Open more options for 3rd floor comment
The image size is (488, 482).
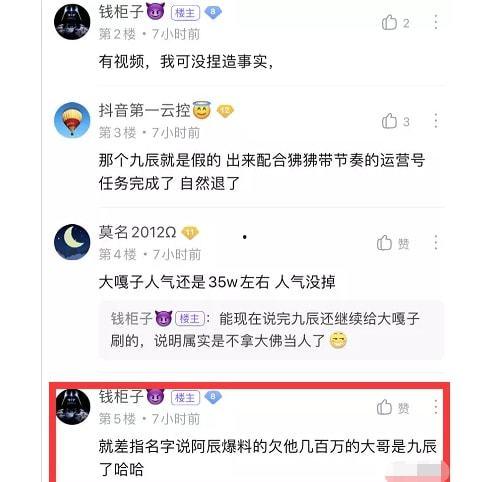coord(436,121)
